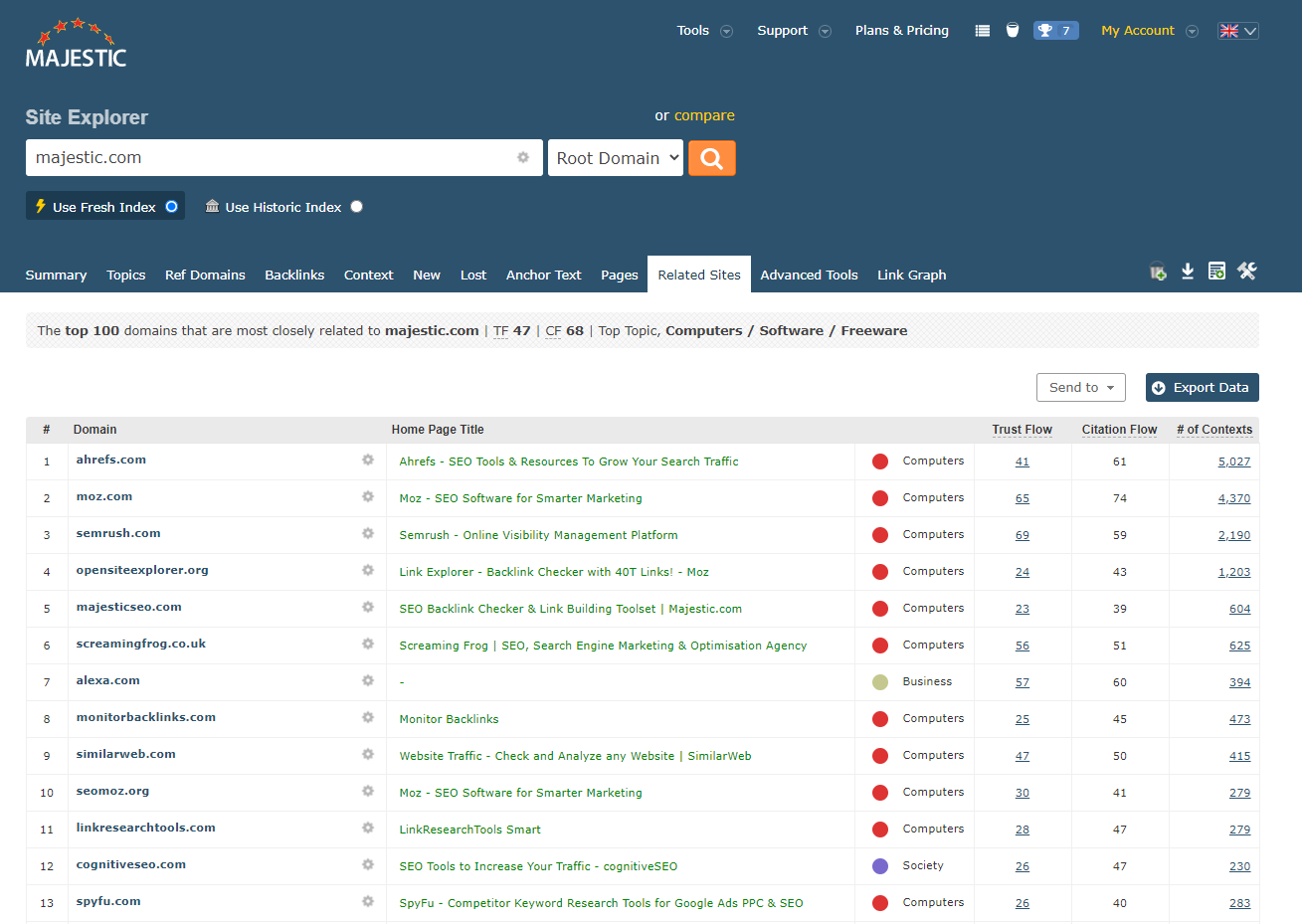
Task: Click the purple Society topic dot for cognitiveseo.com
Action: [880, 865]
